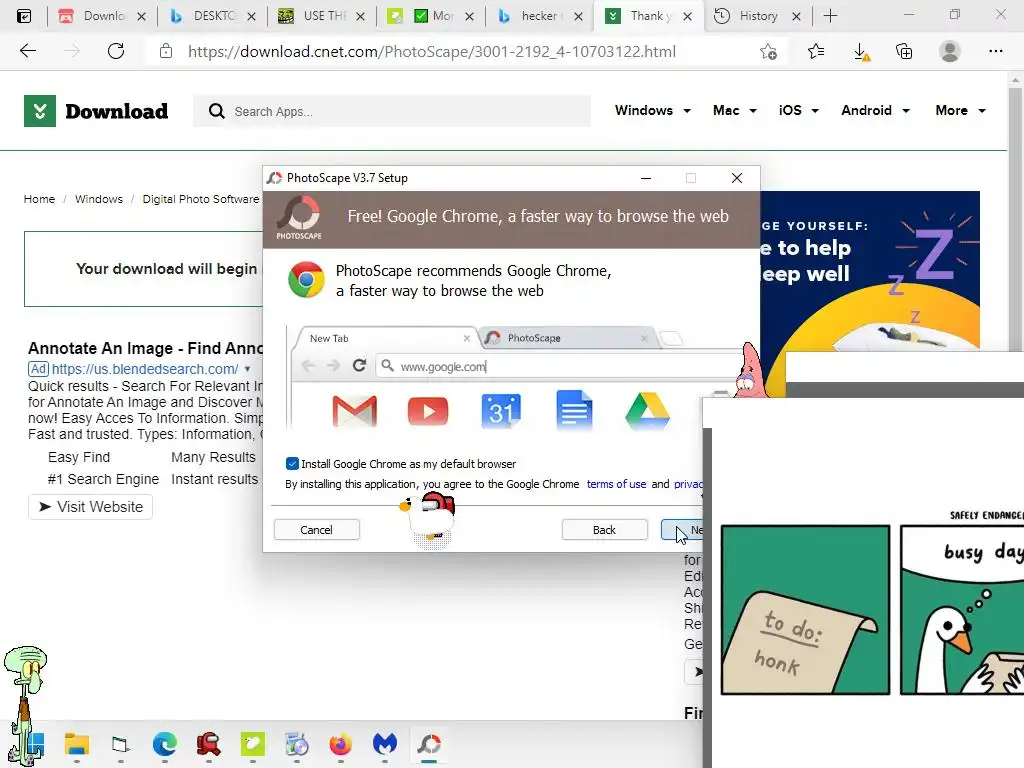Click the Visit Website ad button

tap(90, 507)
